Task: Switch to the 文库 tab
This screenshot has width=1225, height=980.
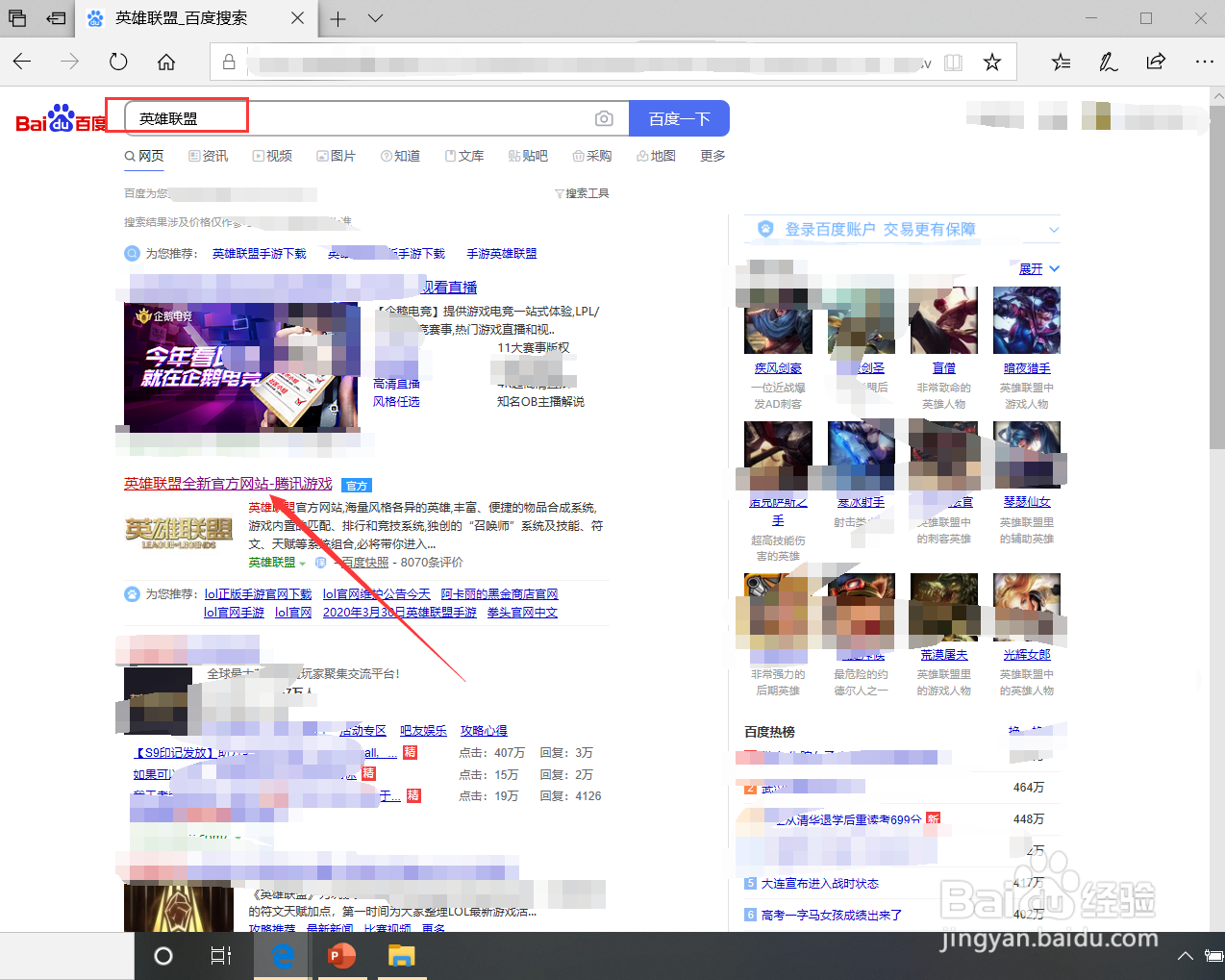Action: click(464, 156)
